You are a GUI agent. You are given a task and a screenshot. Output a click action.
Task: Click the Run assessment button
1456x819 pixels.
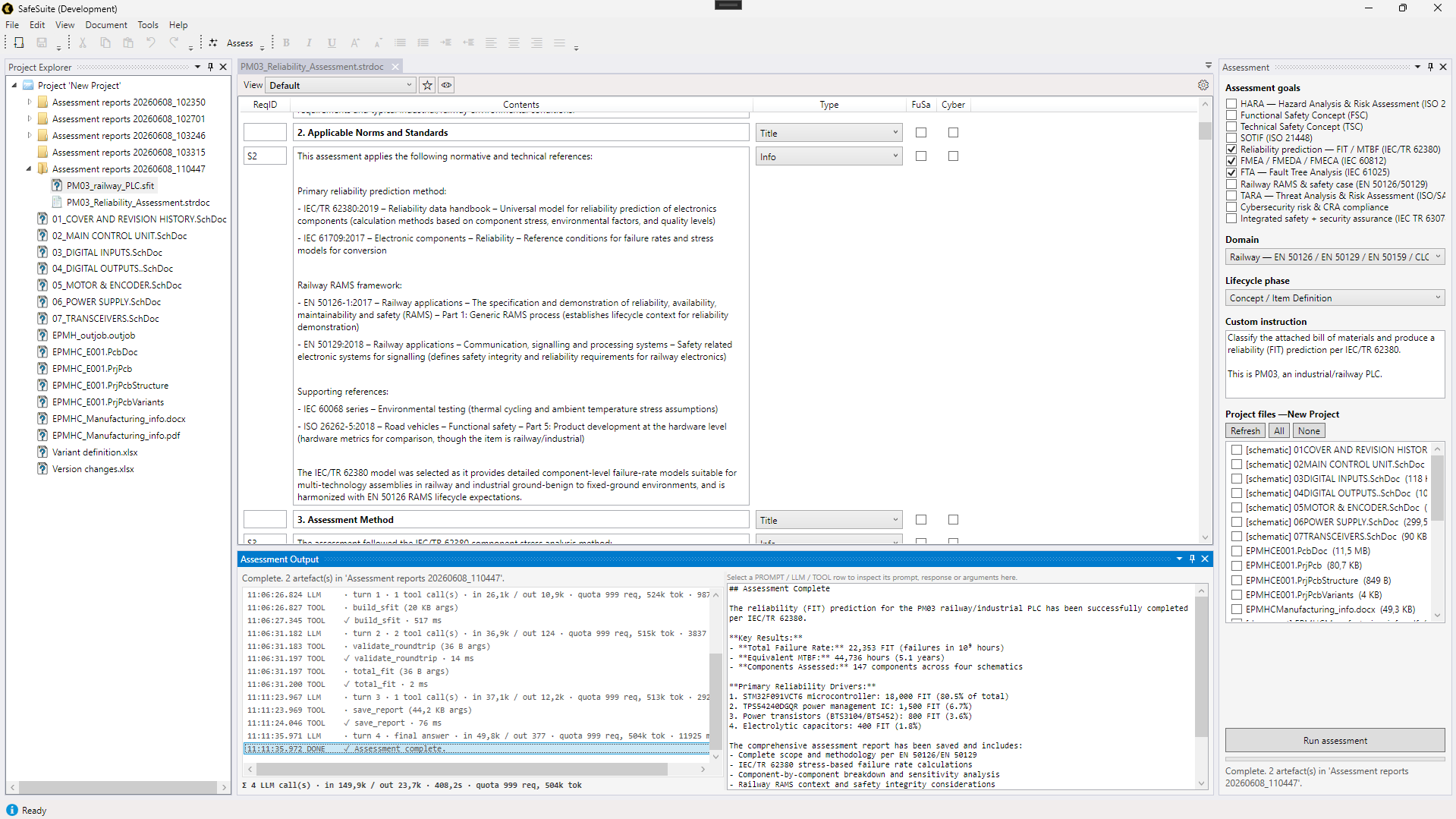(1335, 740)
